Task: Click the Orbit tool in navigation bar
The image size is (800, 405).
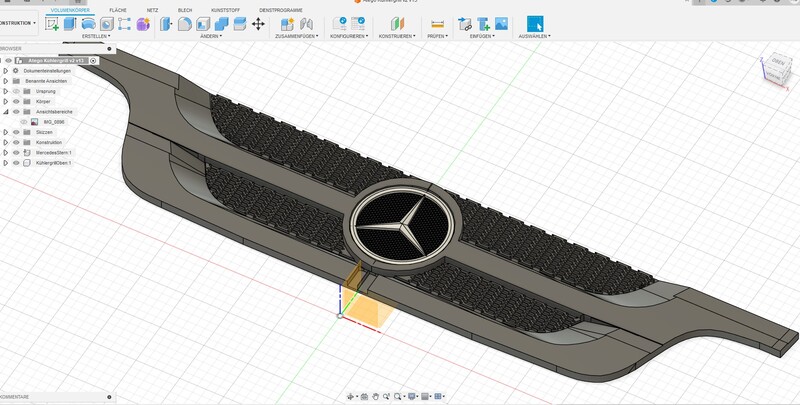Action: click(351, 396)
